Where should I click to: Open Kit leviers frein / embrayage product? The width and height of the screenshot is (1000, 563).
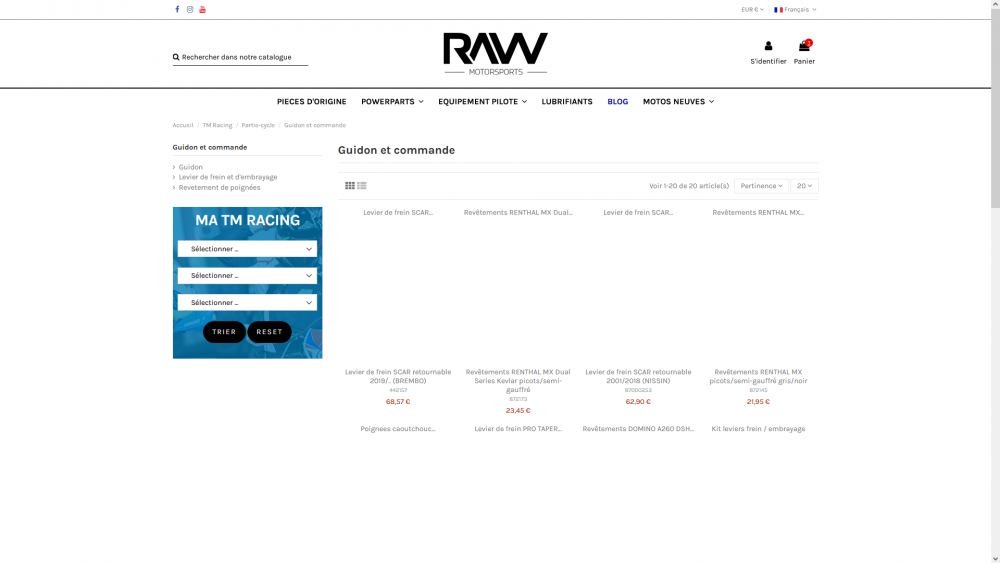tap(758, 429)
